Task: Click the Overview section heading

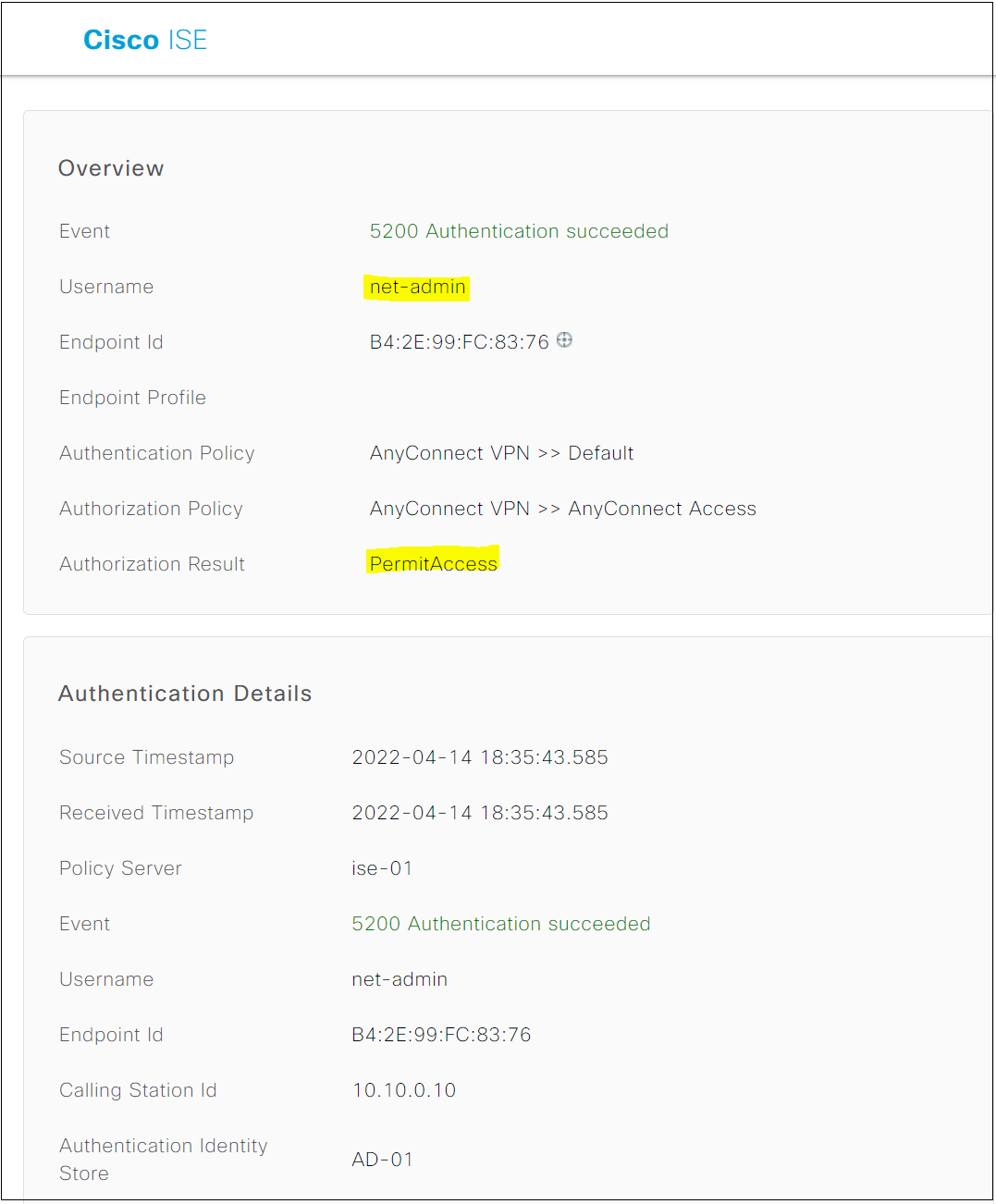Action: tap(111, 168)
